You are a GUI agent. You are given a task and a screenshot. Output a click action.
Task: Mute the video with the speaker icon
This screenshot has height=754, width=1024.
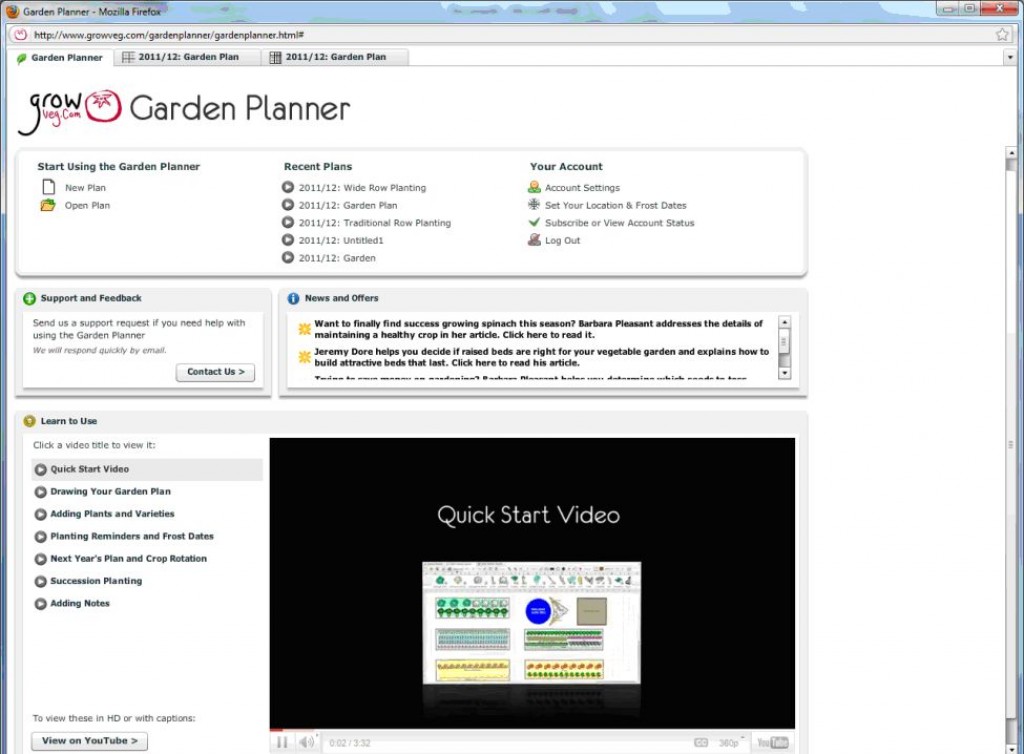307,742
